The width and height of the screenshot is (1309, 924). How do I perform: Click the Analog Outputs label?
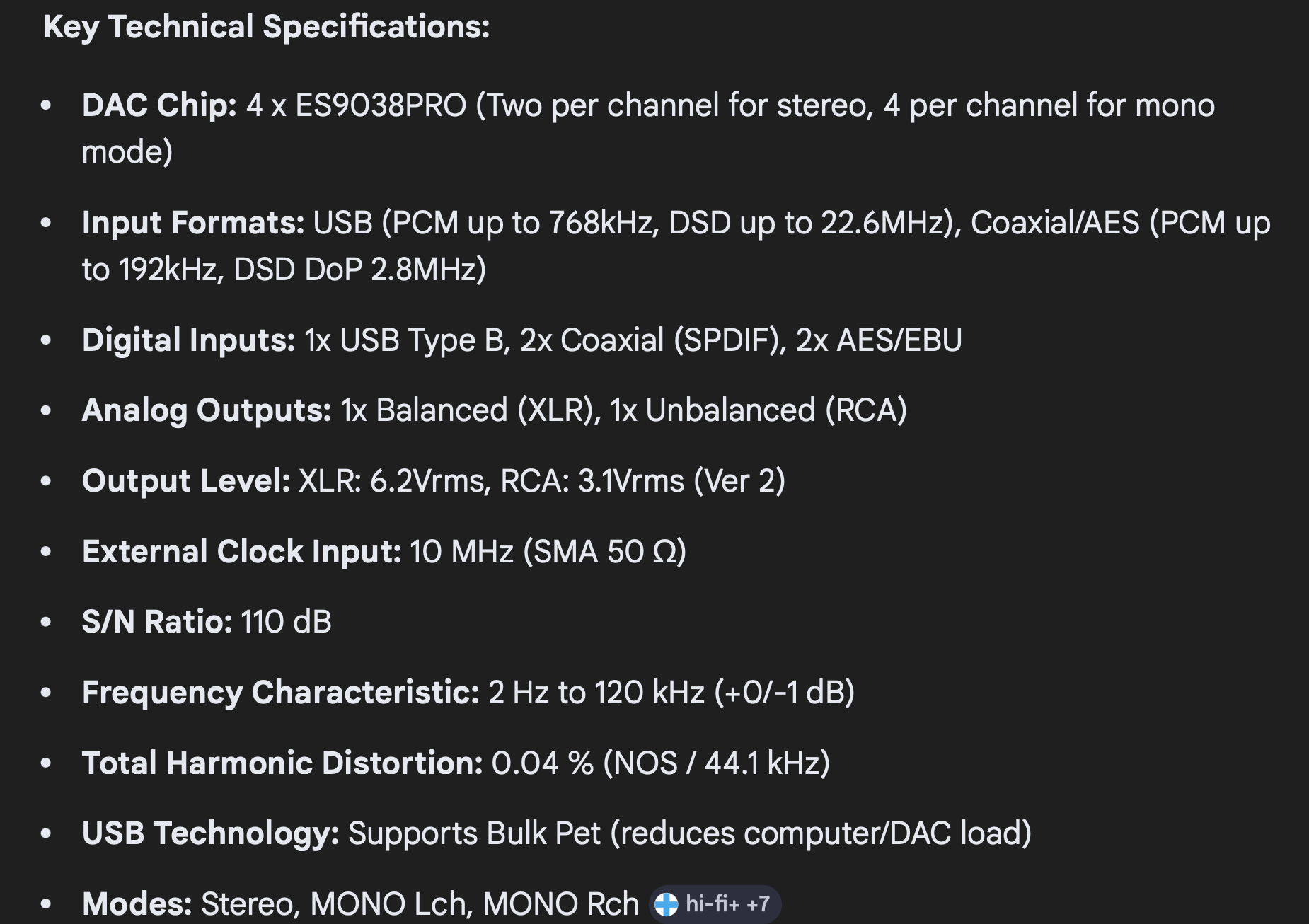(207, 410)
